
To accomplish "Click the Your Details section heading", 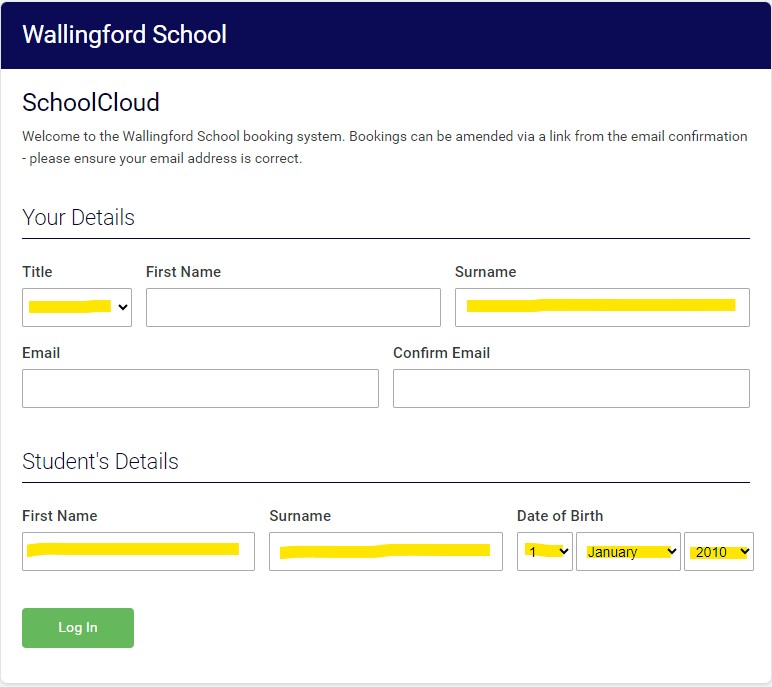I will click(x=78, y=217).
